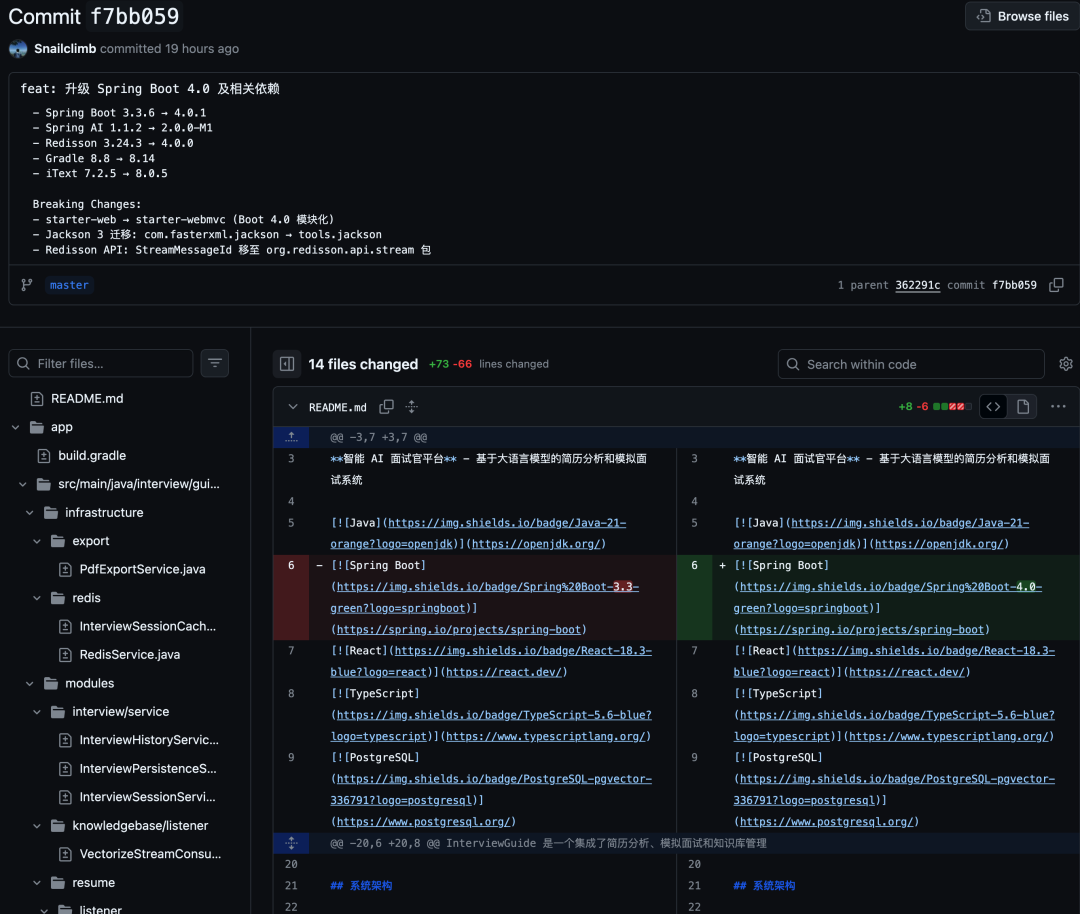
Task: Click README.md filename in diff header
Action: [x=338, y=407]
